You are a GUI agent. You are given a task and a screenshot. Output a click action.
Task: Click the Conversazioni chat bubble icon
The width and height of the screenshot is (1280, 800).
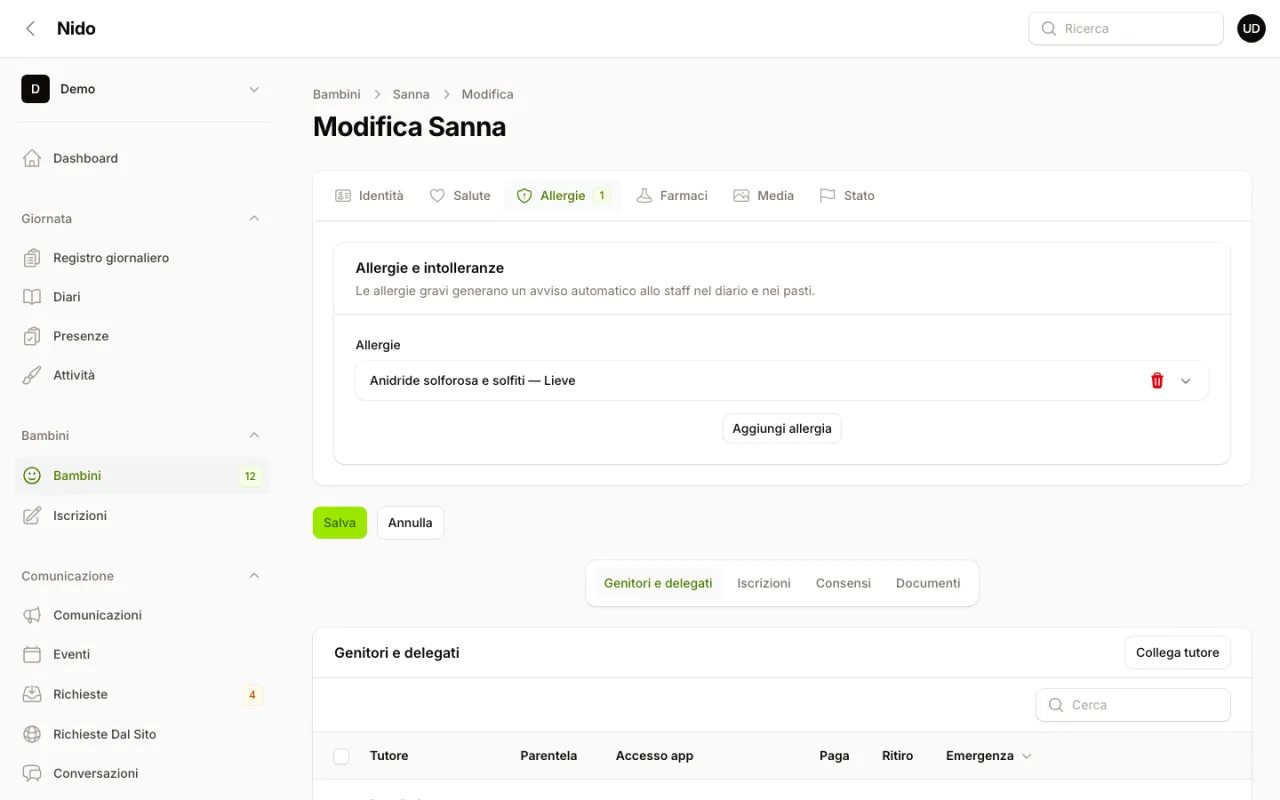click(32, 773)
